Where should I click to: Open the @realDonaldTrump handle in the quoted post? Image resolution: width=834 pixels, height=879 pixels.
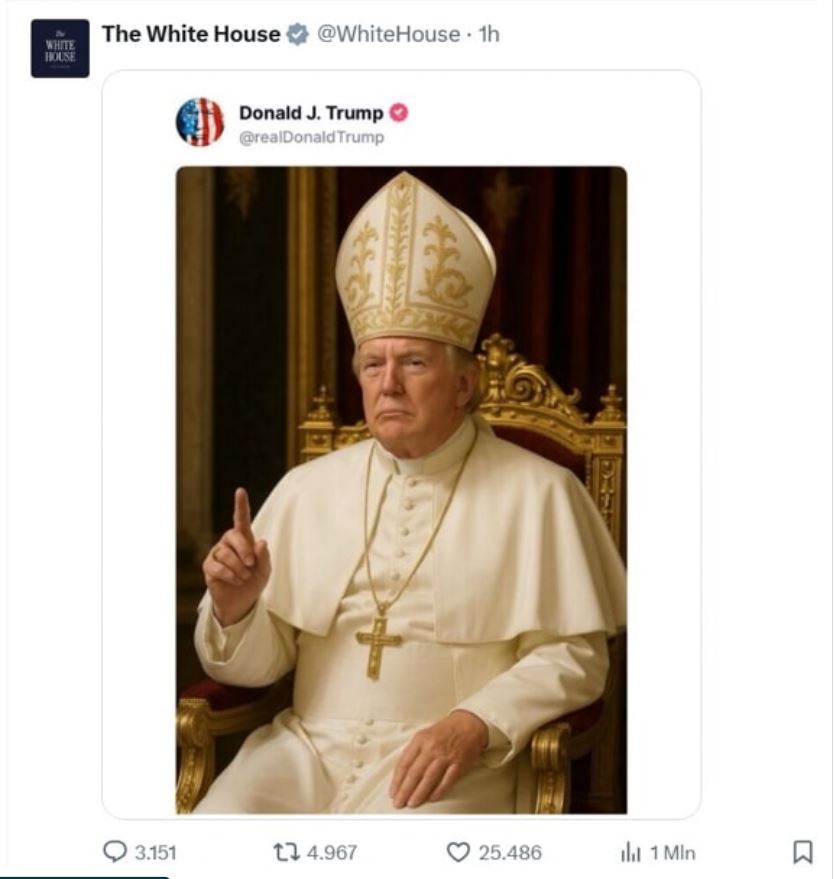311,137
